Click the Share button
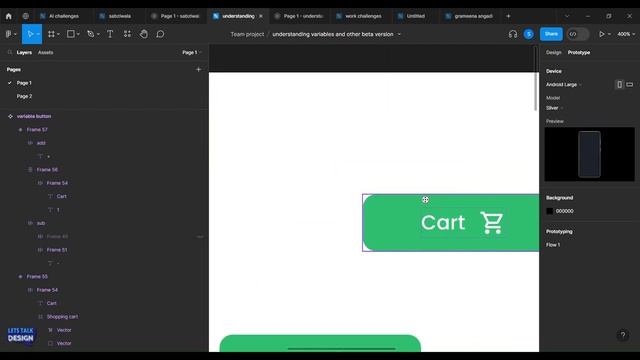This screenshot has width=640, height=360. click(x=551, y=34)
